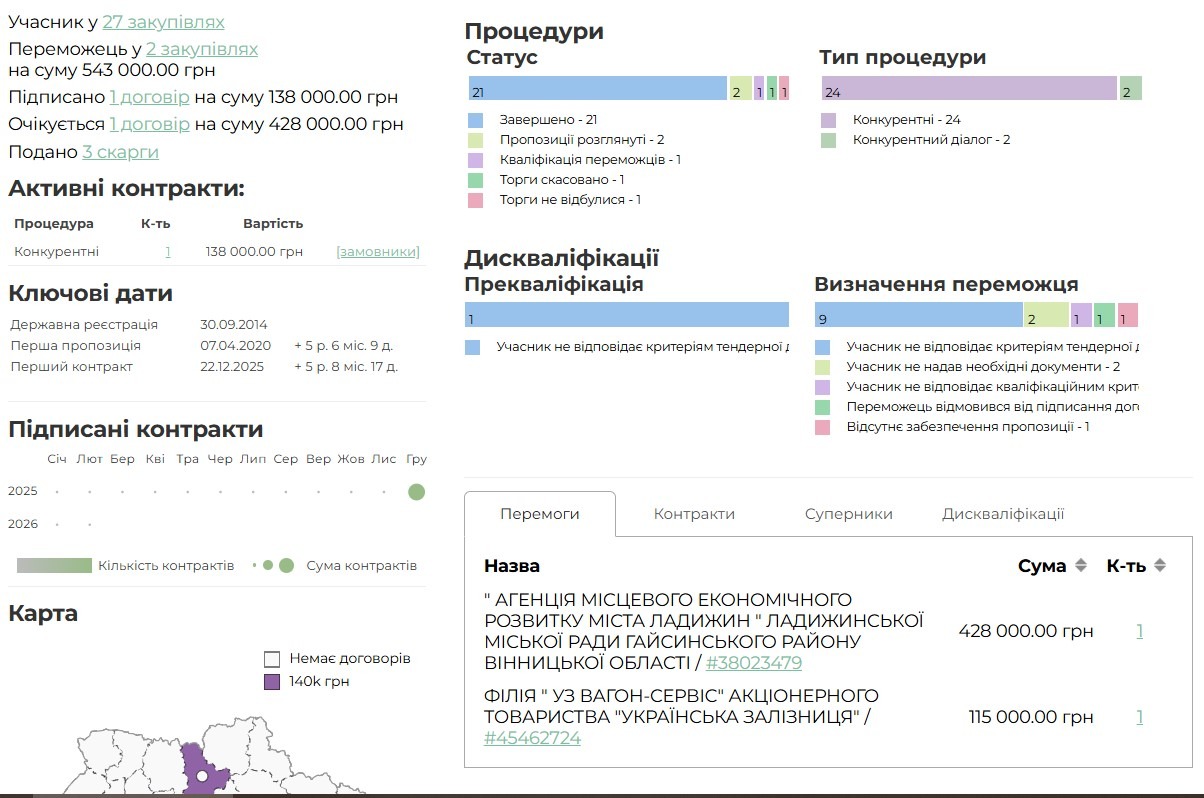This screenshot has width=1204, height=798.
Task: Click the 140k грн map legend swatch
Action: [x=272, y=682]
